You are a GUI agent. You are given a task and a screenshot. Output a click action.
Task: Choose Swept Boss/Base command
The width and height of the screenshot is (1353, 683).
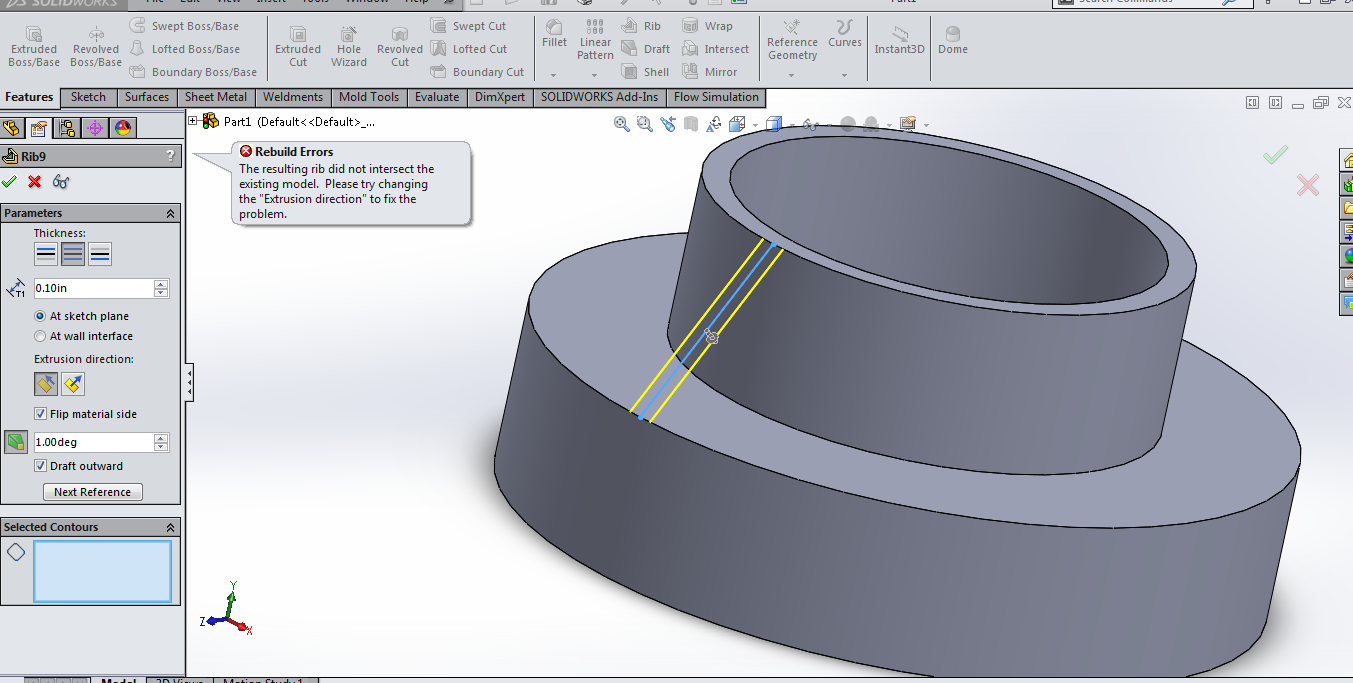click(x=185, y=26)
